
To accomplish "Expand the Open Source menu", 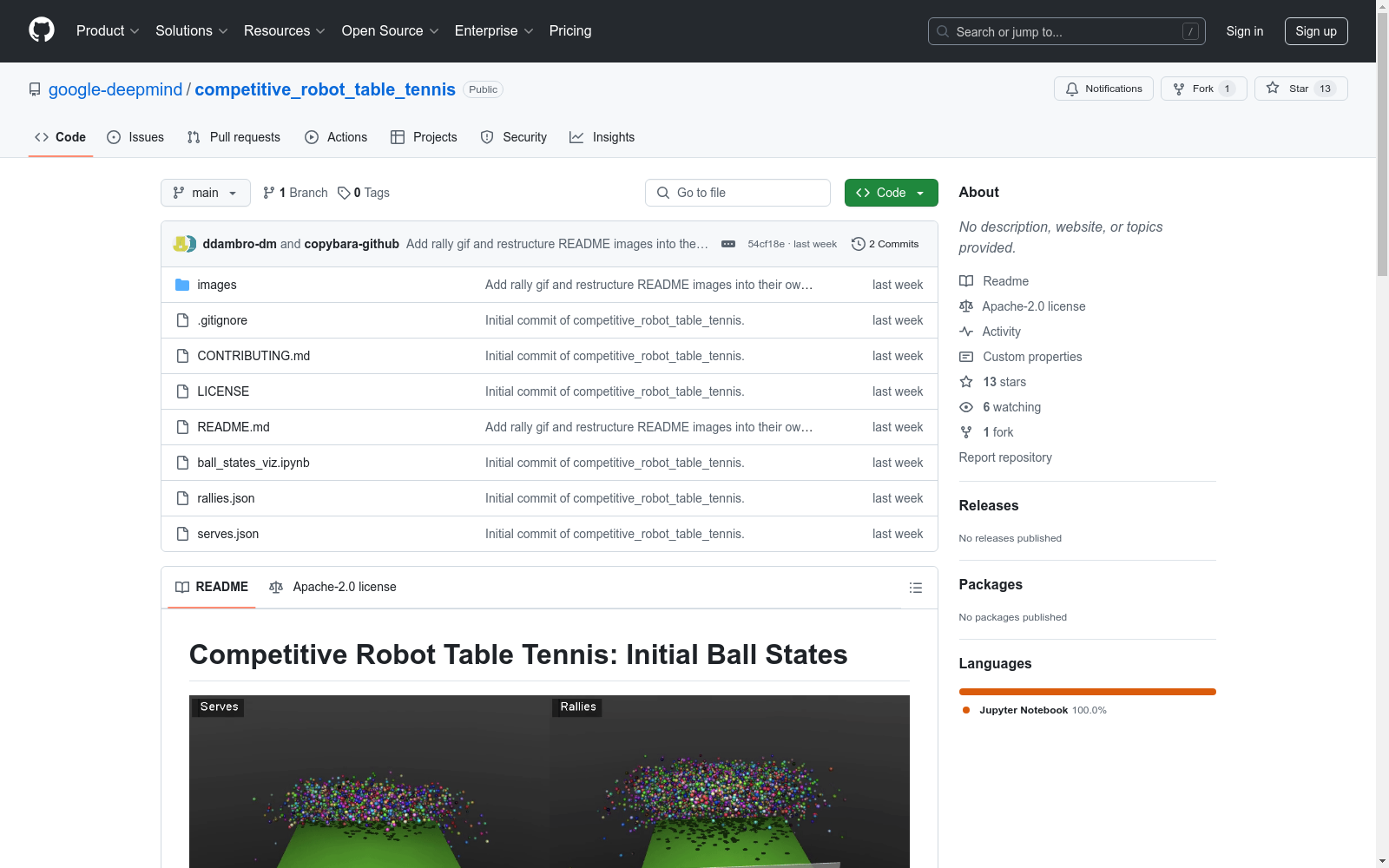I will coord(391,30).
